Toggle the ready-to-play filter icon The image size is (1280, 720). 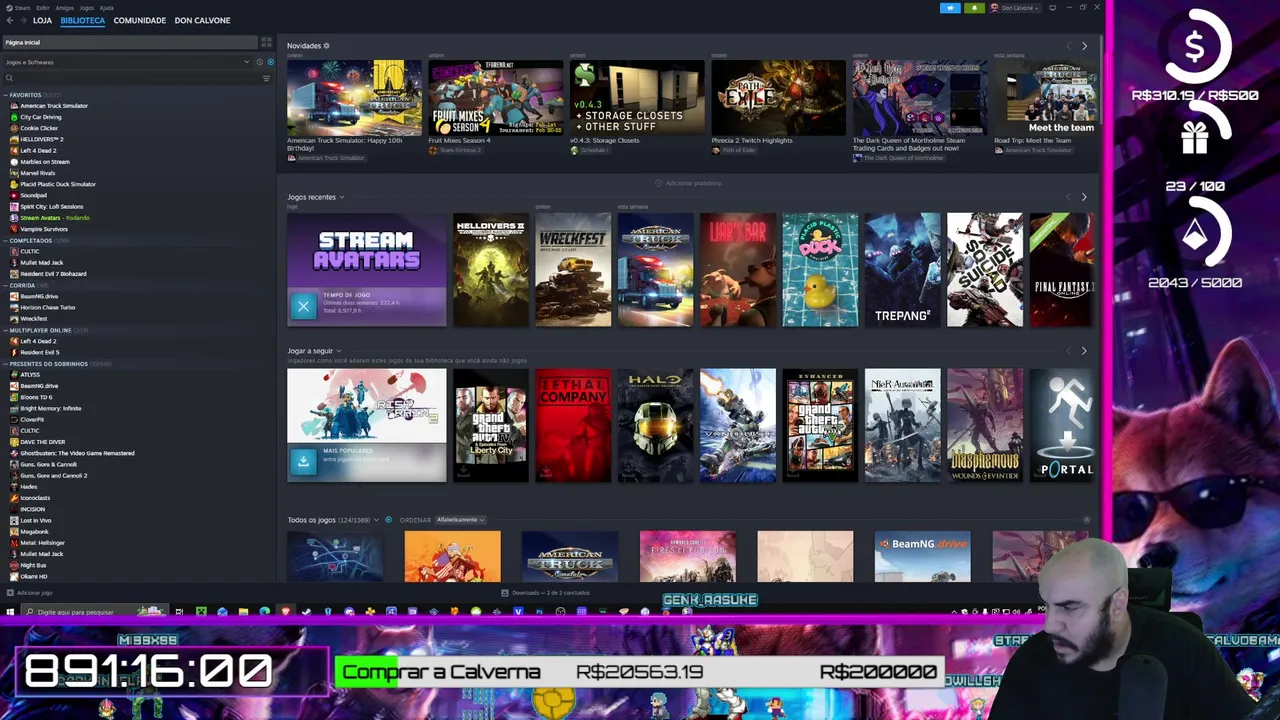(x=269, y=62)
